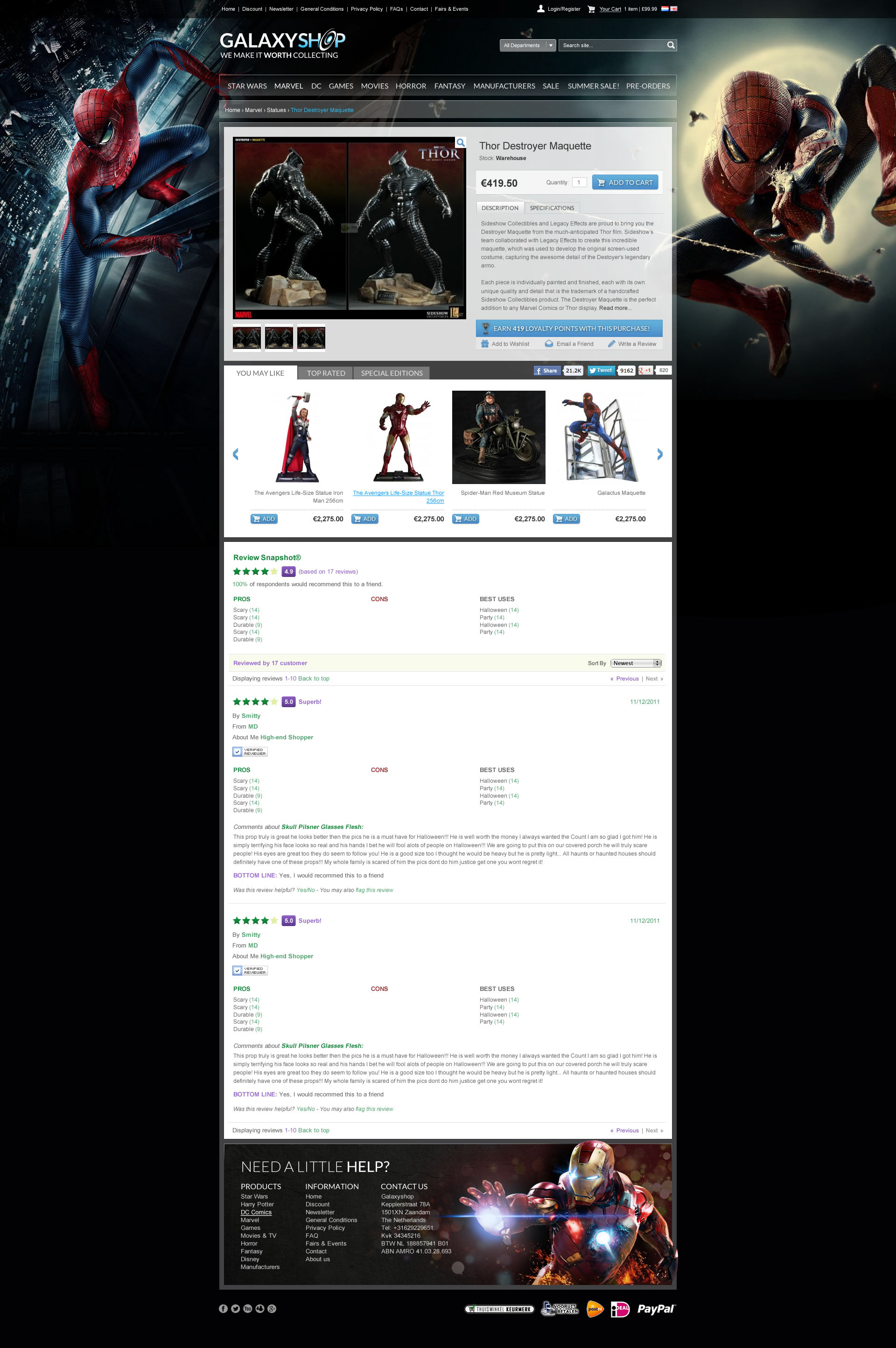
Task: Click the Thuiswinkel Keurmerk badge
Action: tap(499, 1309)
